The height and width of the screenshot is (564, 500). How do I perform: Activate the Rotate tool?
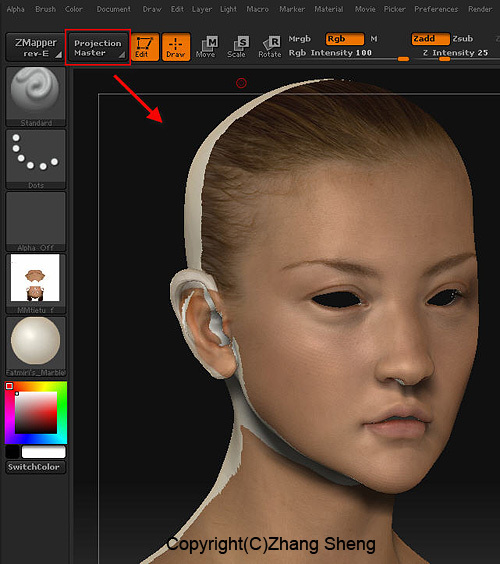pos(270,47)
